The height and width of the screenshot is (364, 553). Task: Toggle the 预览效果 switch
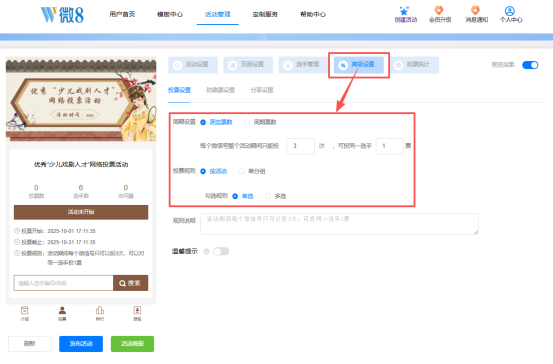pyautogui.click(x=530, y=65)
